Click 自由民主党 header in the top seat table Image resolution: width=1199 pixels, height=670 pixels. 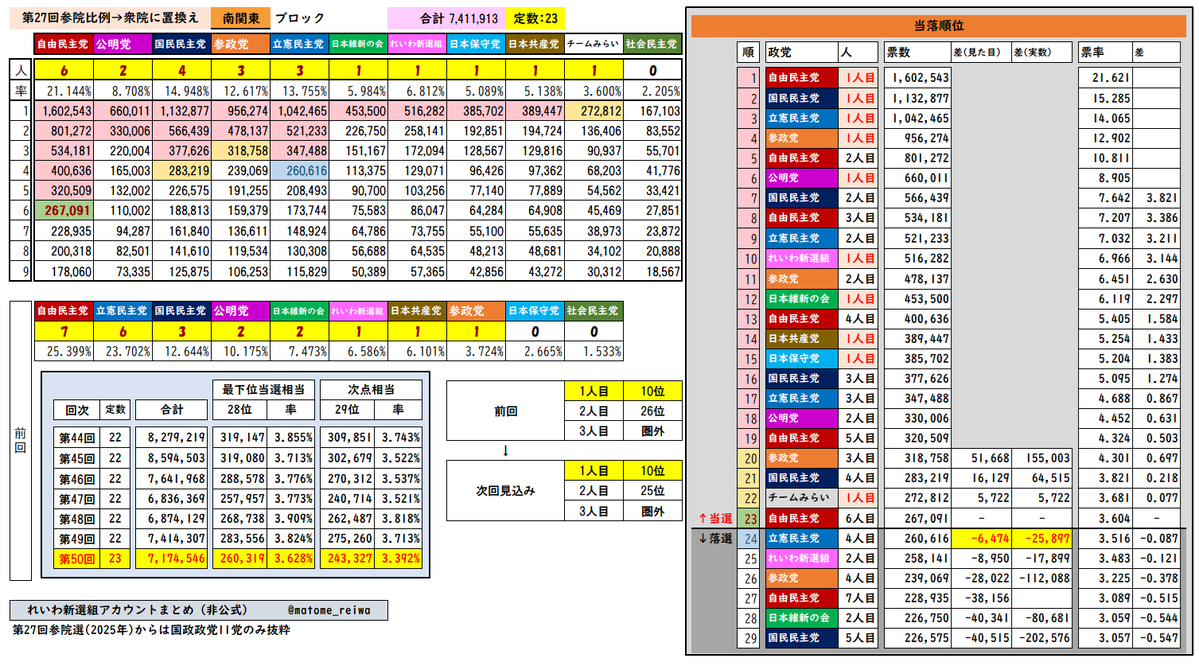63,44
